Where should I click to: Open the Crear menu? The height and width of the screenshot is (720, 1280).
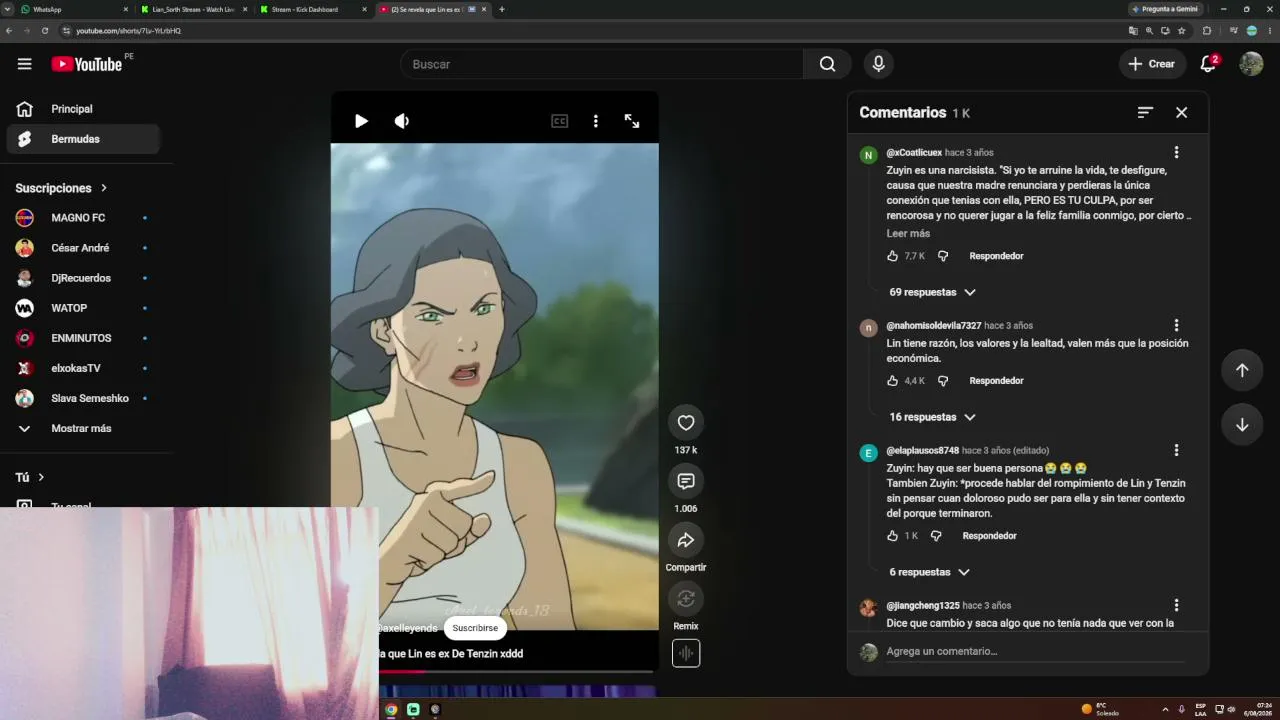[1151, 64]
